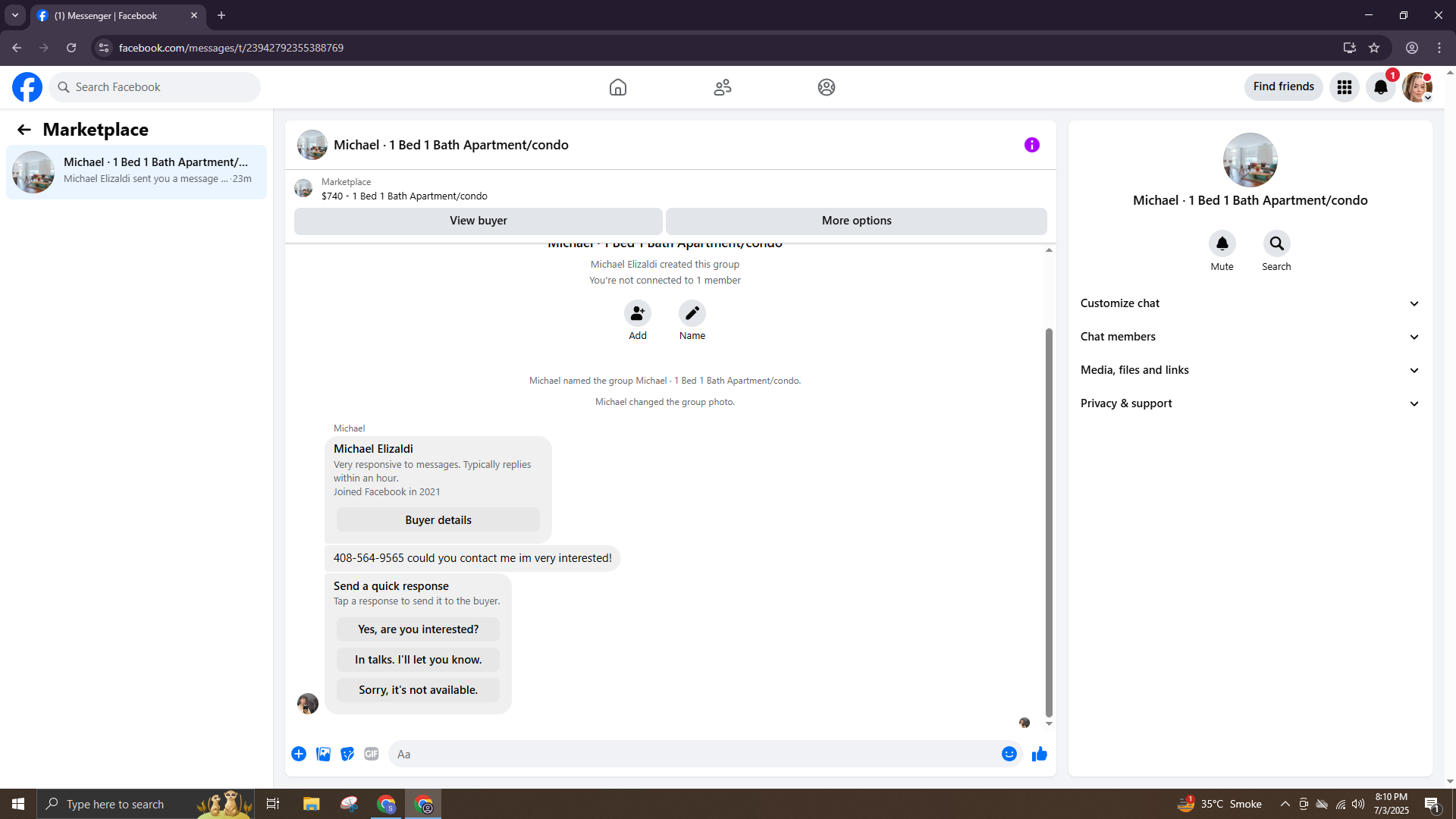Click the purple conversation info icon
This screenshot has width=1456, height=819.
[x=1031, y=145]
